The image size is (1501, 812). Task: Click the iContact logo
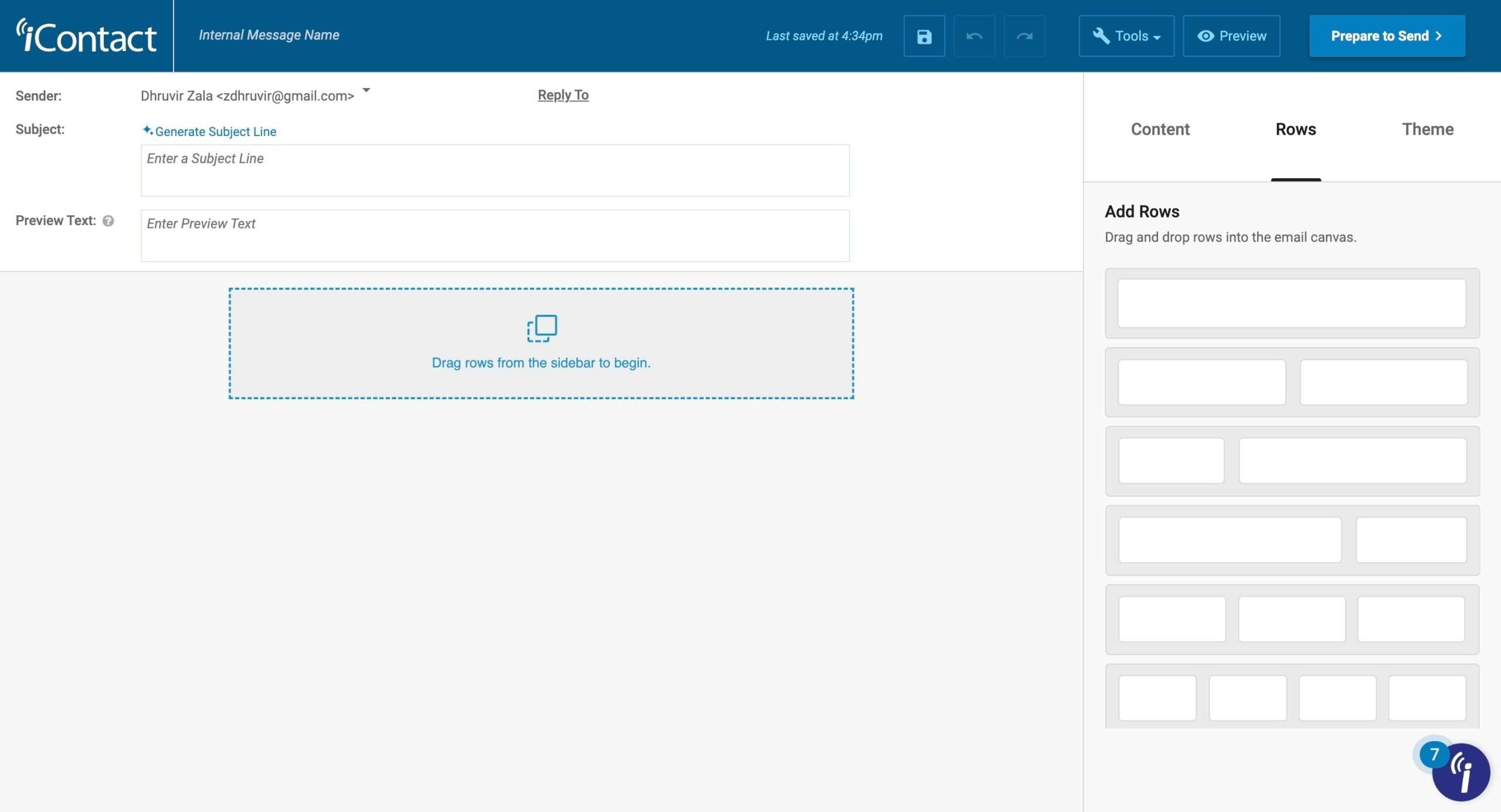pyautogui.click(x=86, y=35)
